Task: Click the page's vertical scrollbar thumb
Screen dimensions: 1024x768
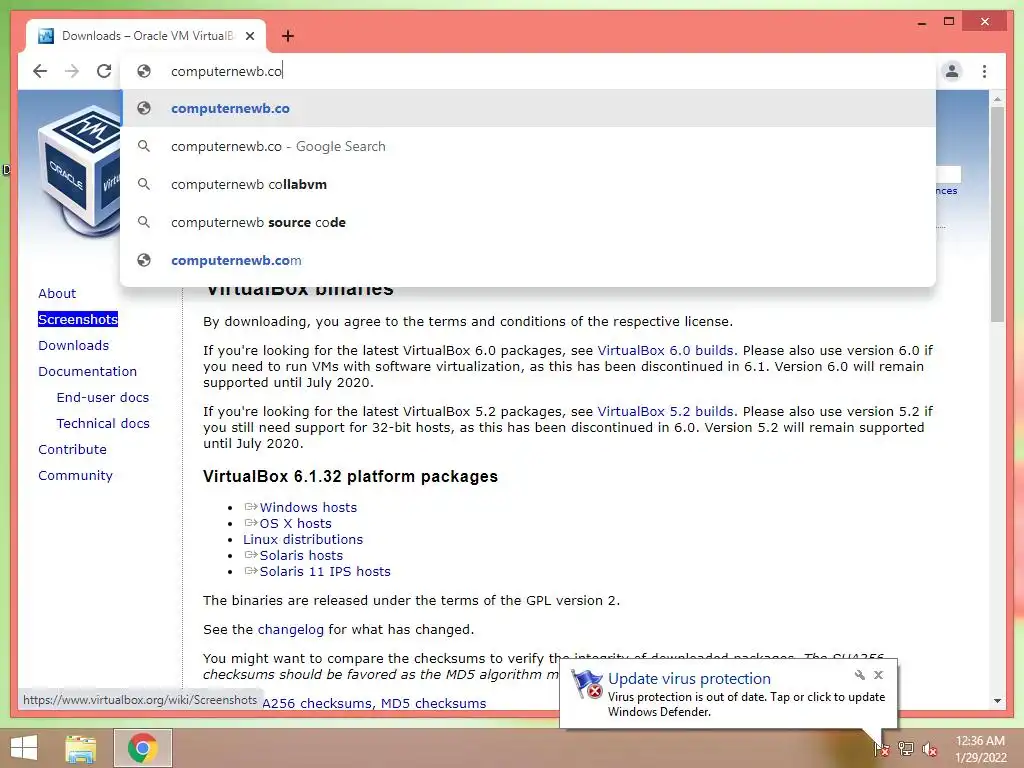Action: pos(997,214)
